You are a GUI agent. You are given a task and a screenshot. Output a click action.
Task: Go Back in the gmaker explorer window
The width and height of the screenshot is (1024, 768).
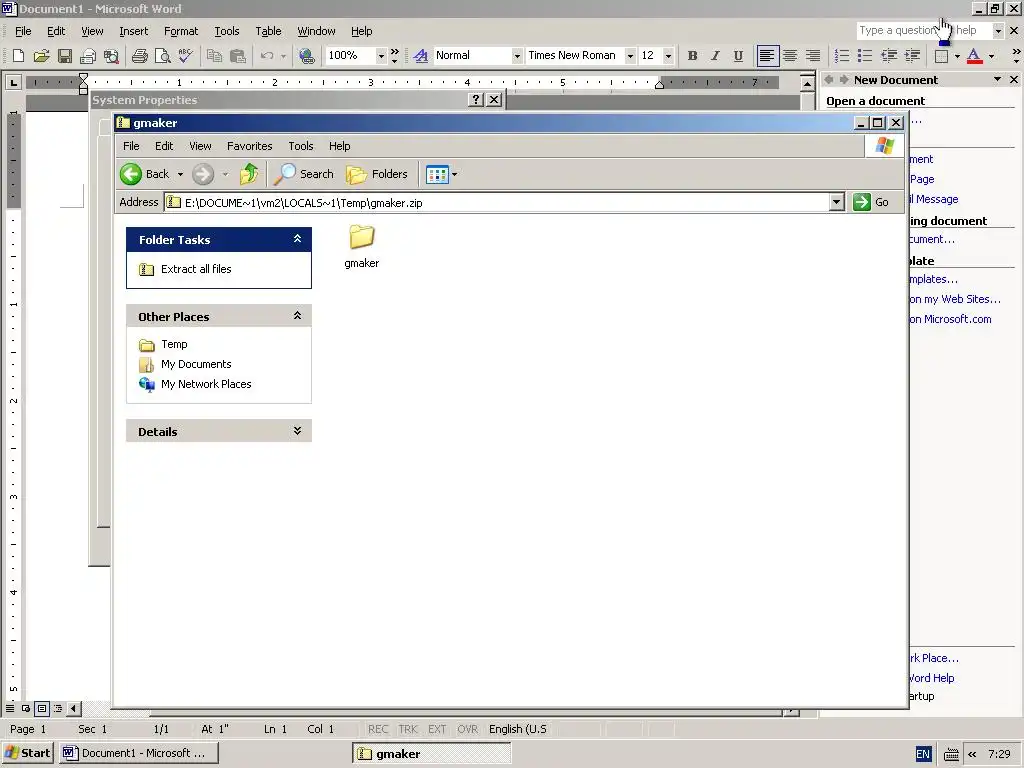tap(145, 174)
